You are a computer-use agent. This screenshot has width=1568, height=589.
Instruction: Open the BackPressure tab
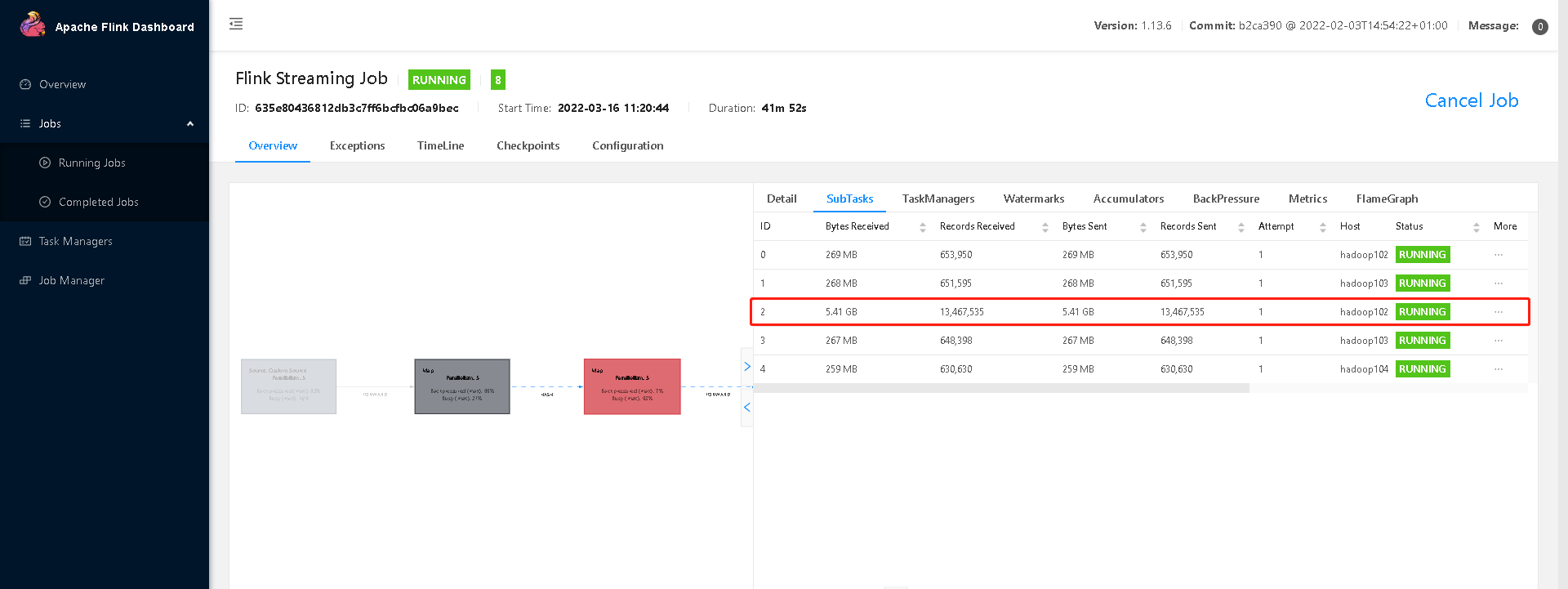click(x=1226, y=199)
